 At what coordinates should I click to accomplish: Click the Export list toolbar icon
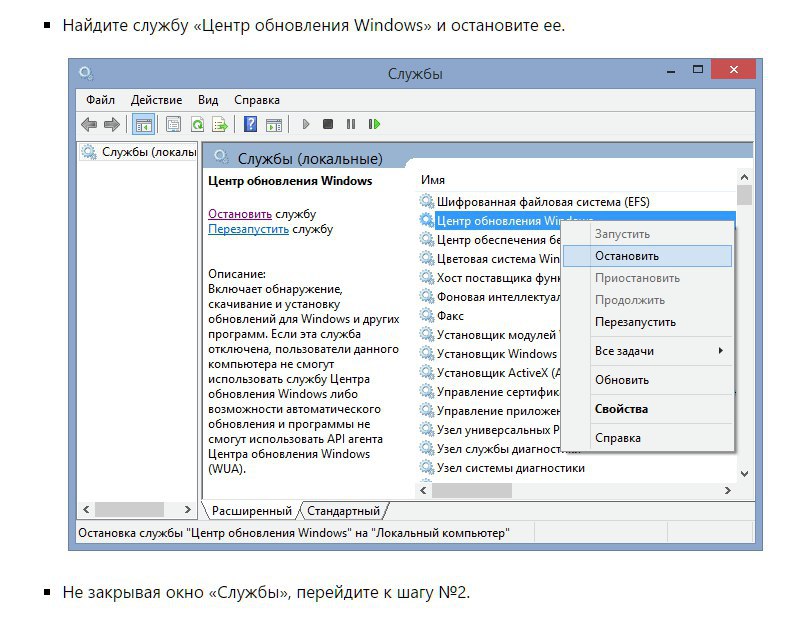[220, 124]
